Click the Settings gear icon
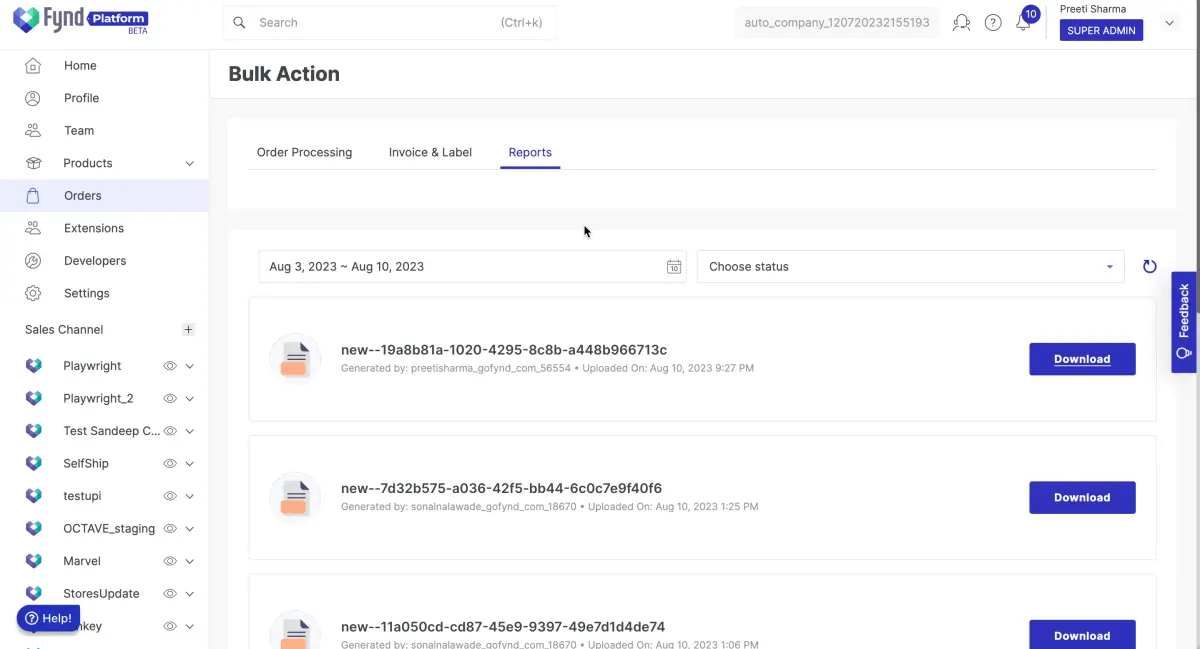Screen dimensions: 1200x649 [x=33, y=293]
